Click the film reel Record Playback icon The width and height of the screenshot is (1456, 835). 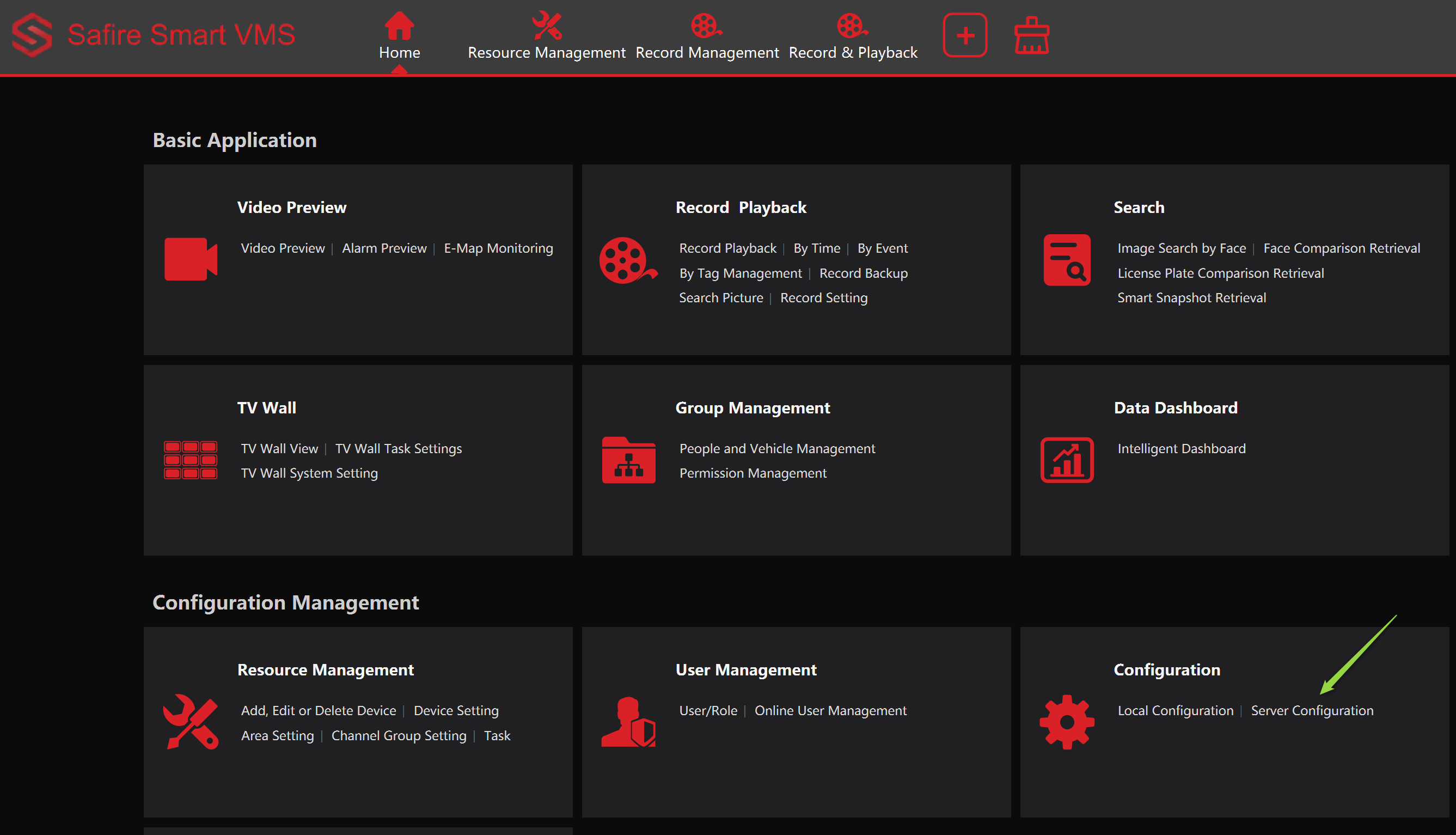point(628,260)
